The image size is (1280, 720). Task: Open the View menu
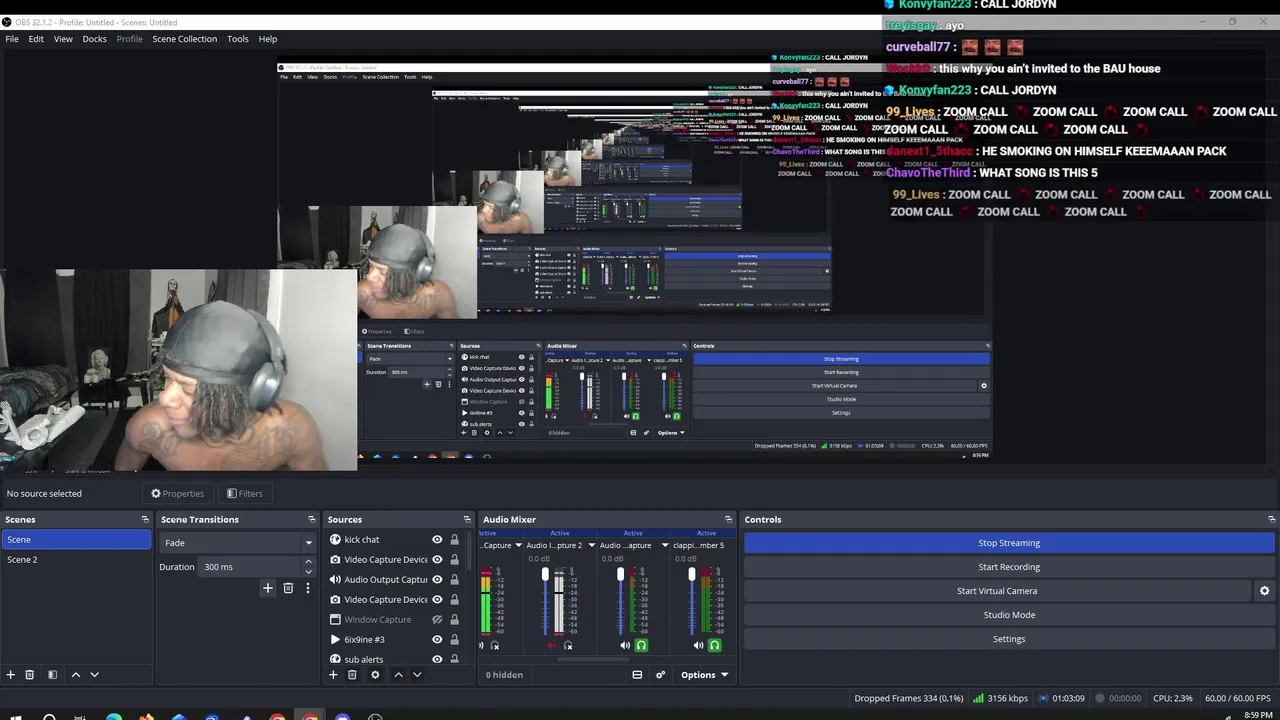pyautogui.click(x=63, y=39)
